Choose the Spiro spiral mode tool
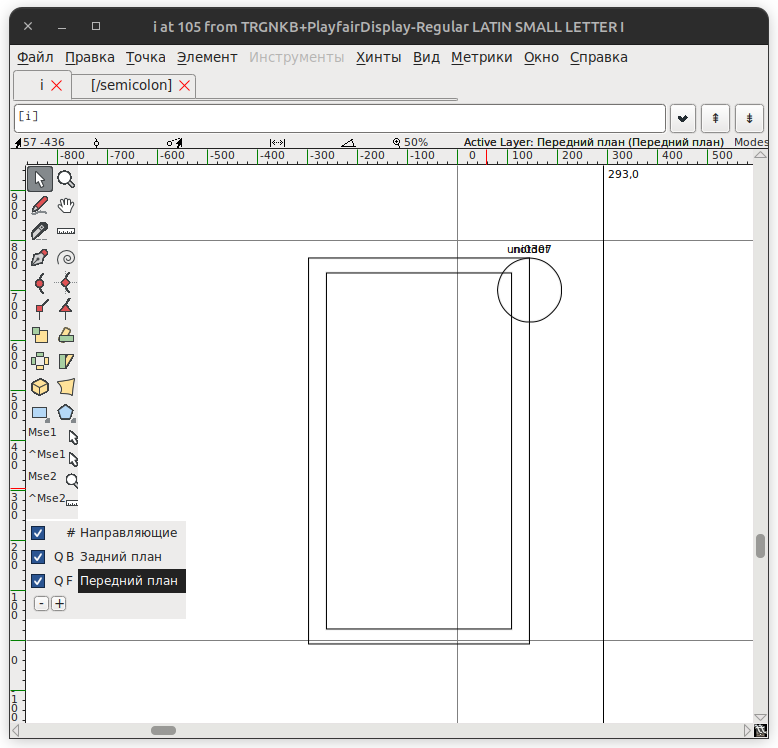778x748 pixels. click(x=66, y=257)
